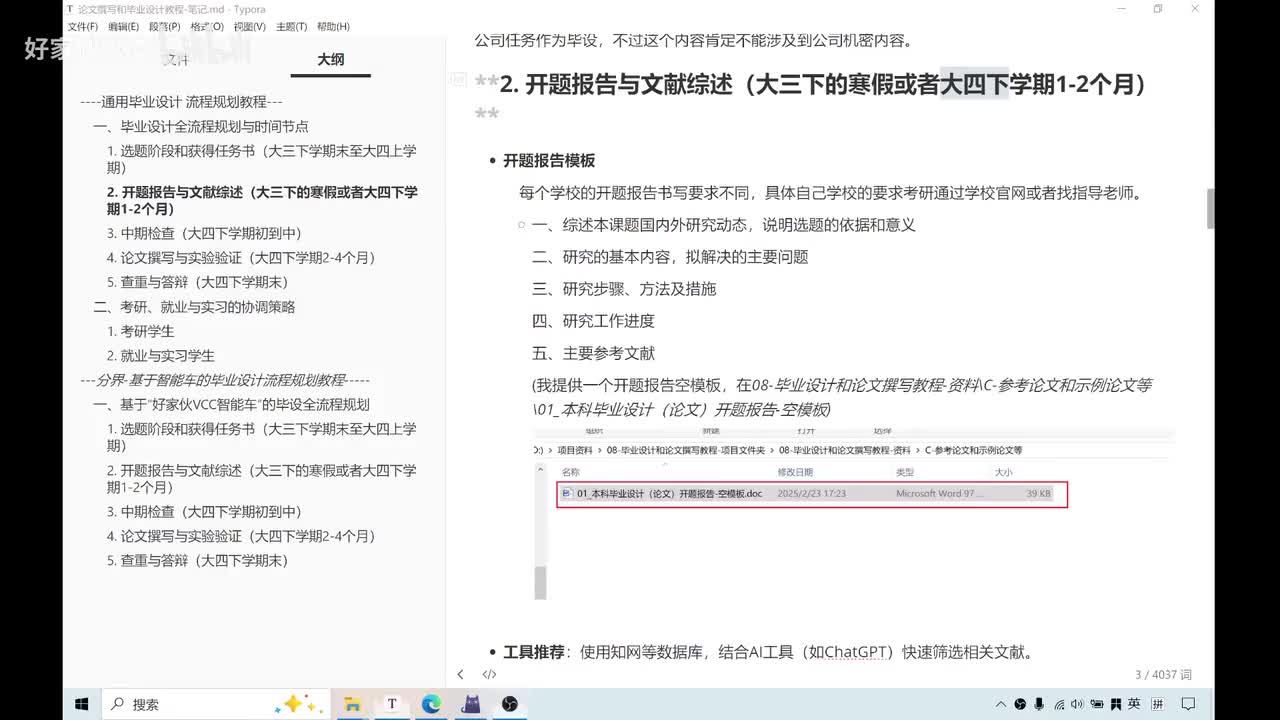The image size is (1280, 720).
Task: Go to outline heading 通用毕业设计 流程规划教程
Action: point(181,102)
